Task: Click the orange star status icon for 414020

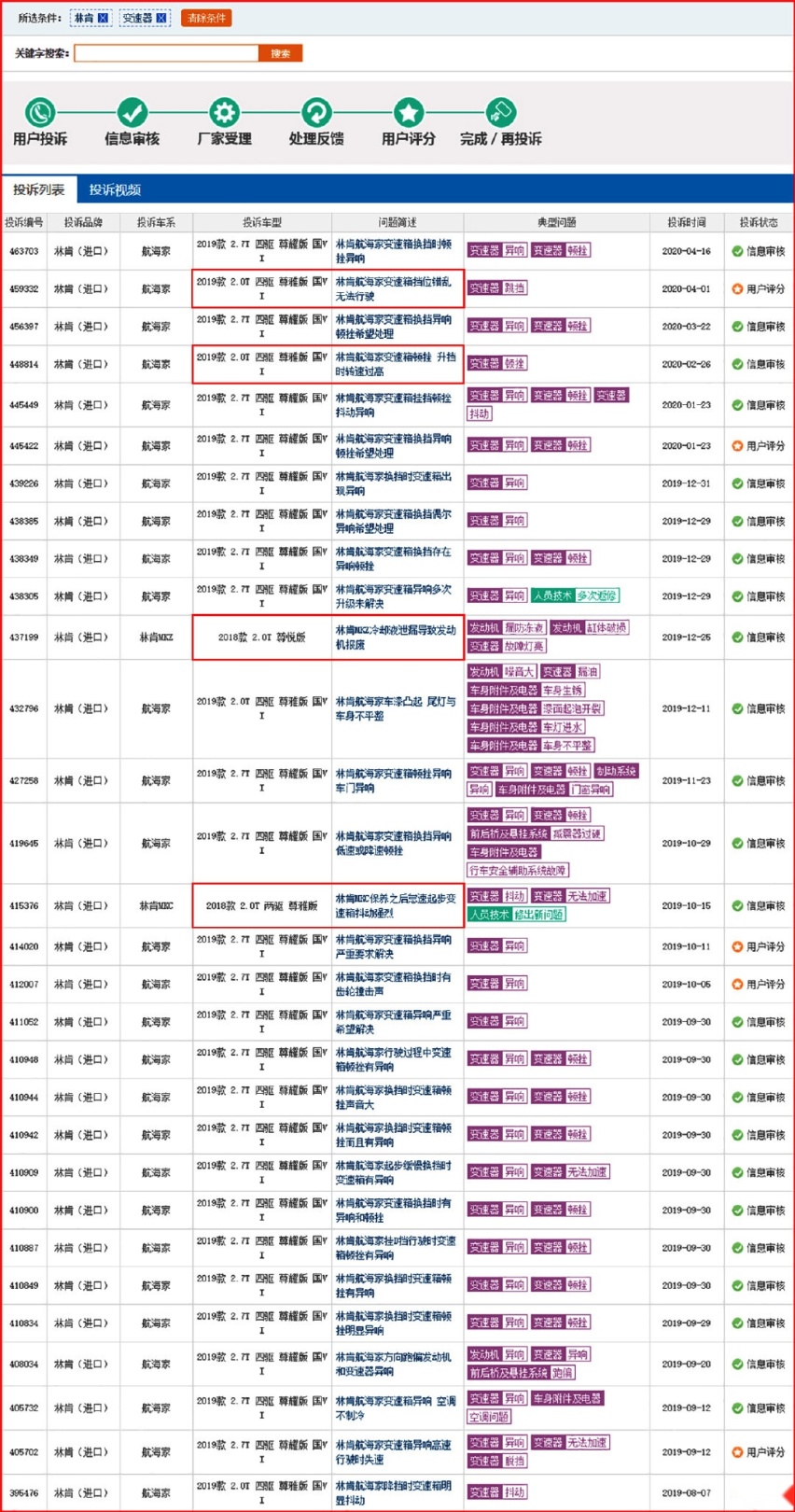Action: point(737,946)
